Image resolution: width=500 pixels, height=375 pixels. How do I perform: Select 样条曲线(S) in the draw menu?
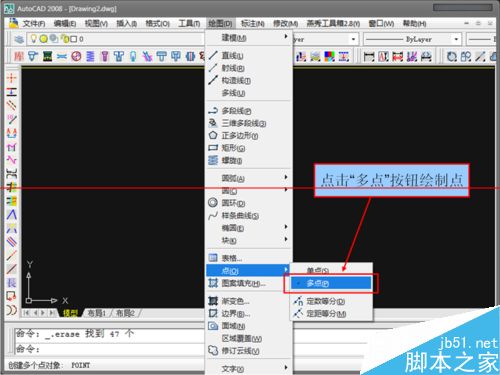(x=249, y=216)
